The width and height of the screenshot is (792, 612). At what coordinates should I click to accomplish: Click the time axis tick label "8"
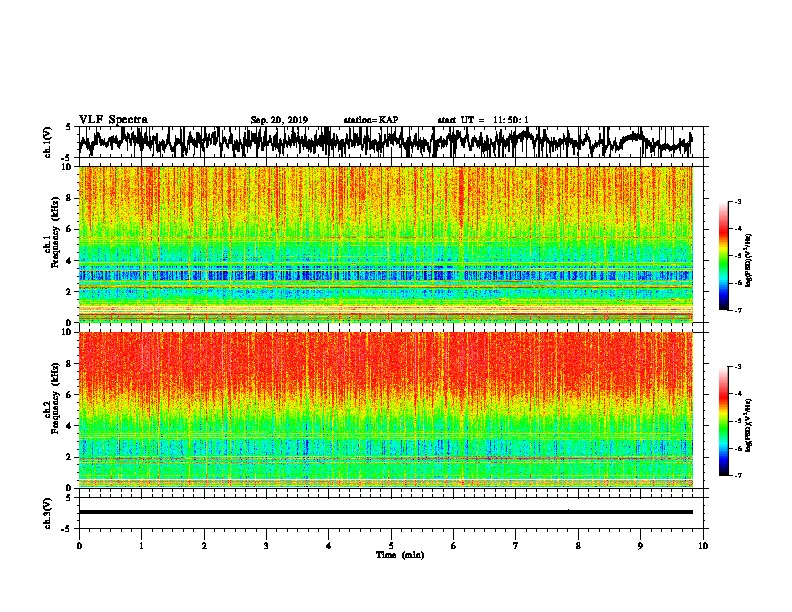point(578,546)
